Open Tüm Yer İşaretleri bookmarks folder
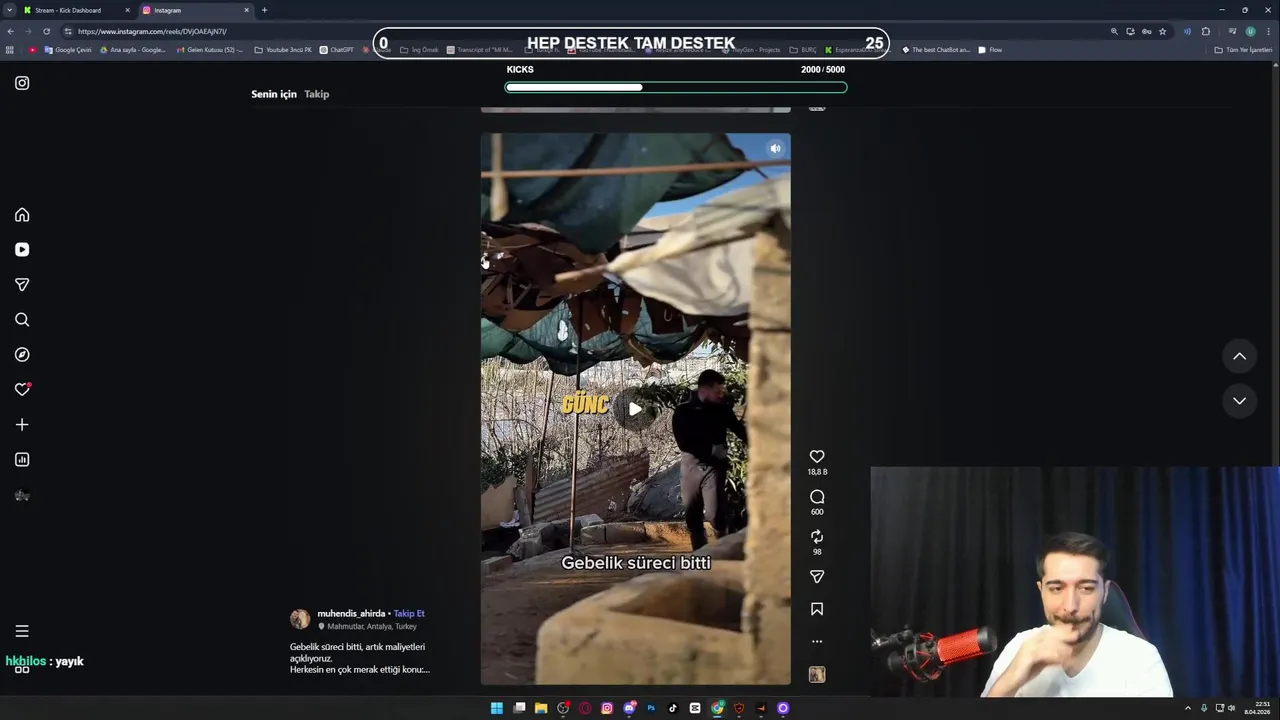 tap(1243, 49)
